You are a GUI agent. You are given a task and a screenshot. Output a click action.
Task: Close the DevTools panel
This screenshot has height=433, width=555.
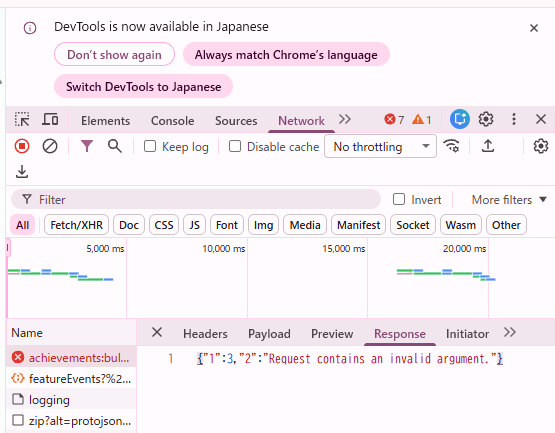tap(540, 119)
